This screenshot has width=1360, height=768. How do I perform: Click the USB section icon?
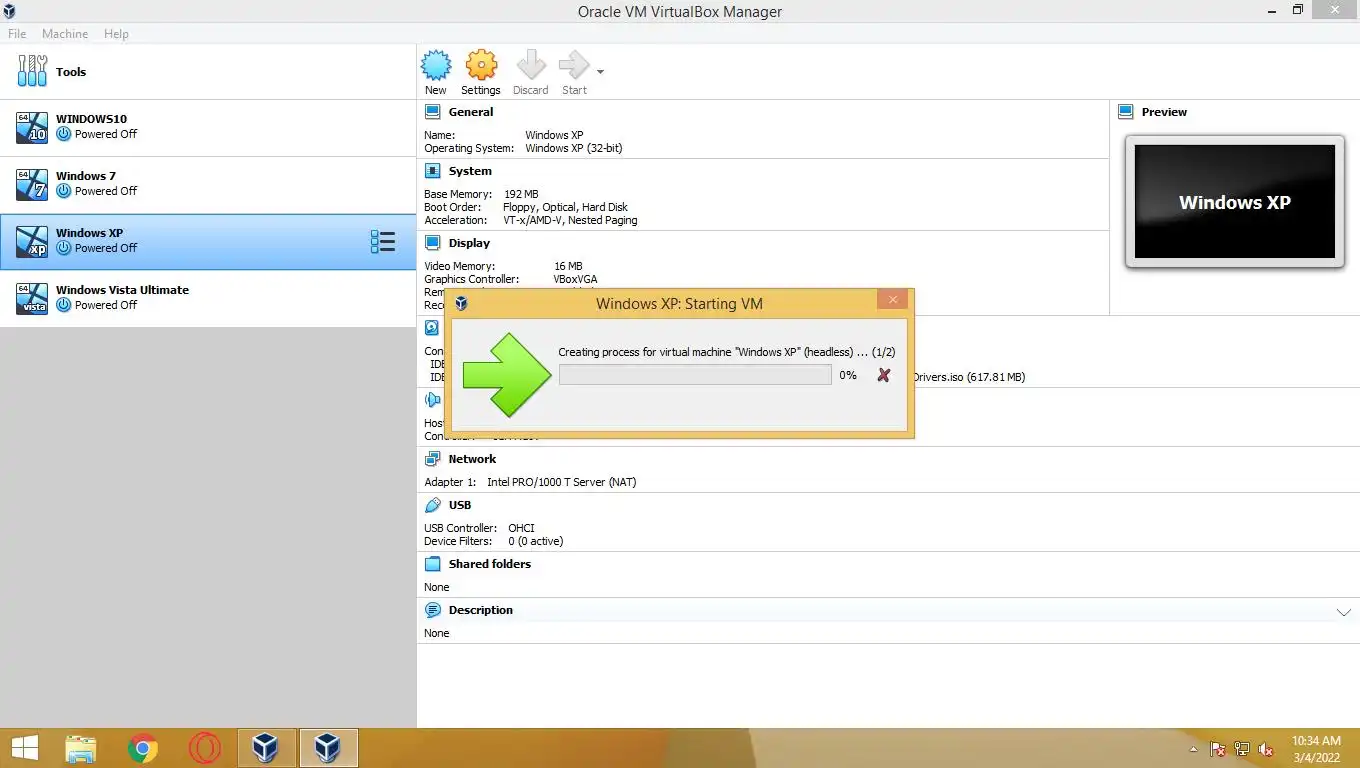pos(433,505)
